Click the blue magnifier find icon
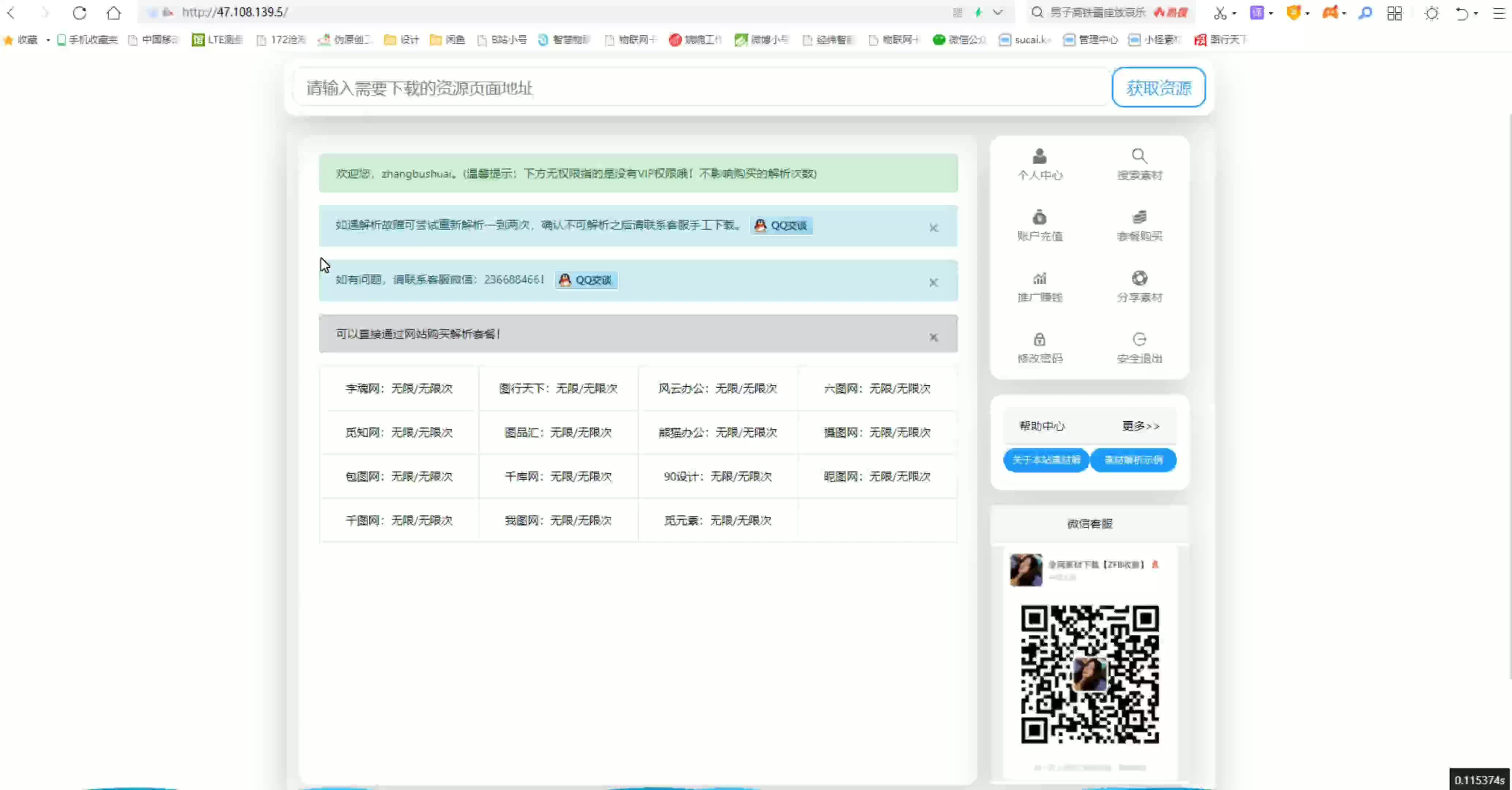This screenshot has height=790, width=1512. [x=1365, y=13]
